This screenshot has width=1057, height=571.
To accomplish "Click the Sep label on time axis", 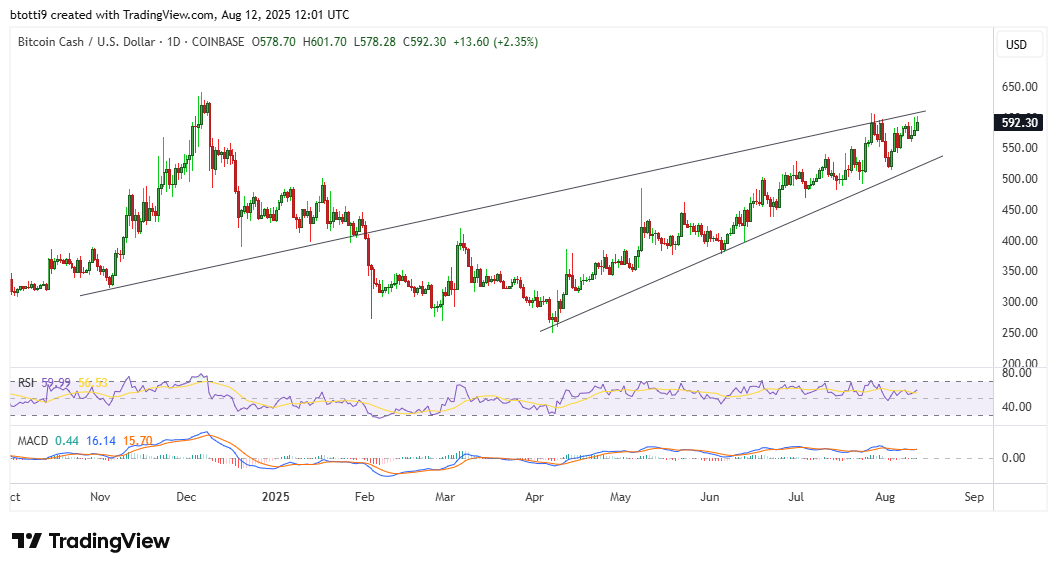I will pos(975,496).
